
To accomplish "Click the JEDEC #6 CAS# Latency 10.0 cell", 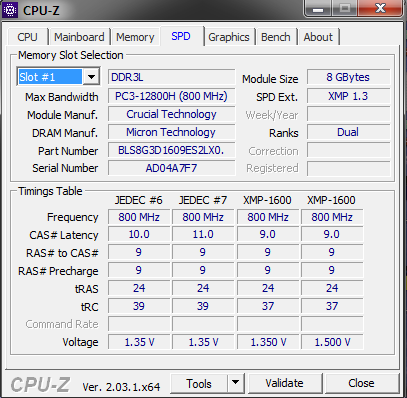I will click(139, 234).
